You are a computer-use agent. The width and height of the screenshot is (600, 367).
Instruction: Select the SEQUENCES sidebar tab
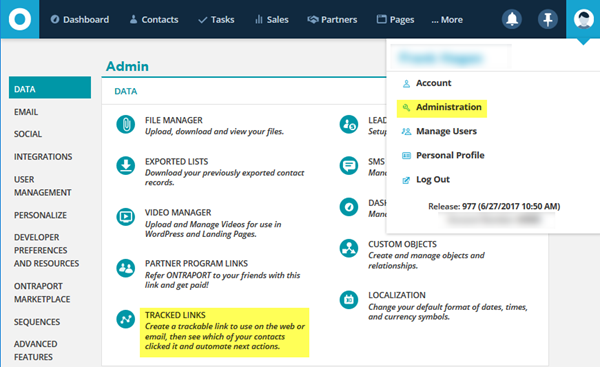pyautogui.click(x=37, y=322)
